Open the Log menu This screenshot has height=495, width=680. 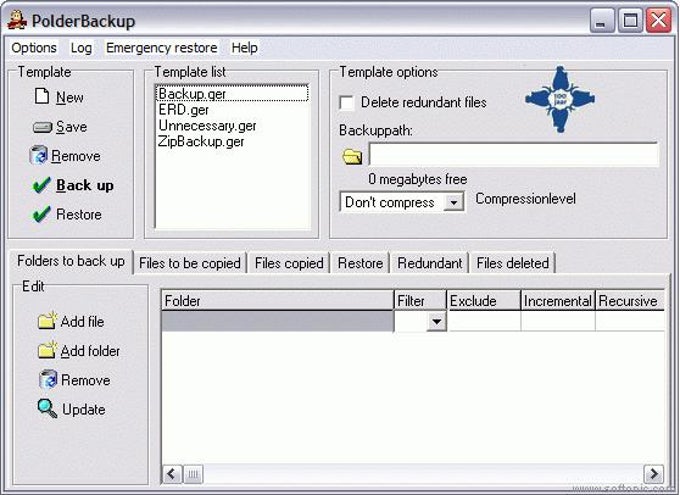81,48
